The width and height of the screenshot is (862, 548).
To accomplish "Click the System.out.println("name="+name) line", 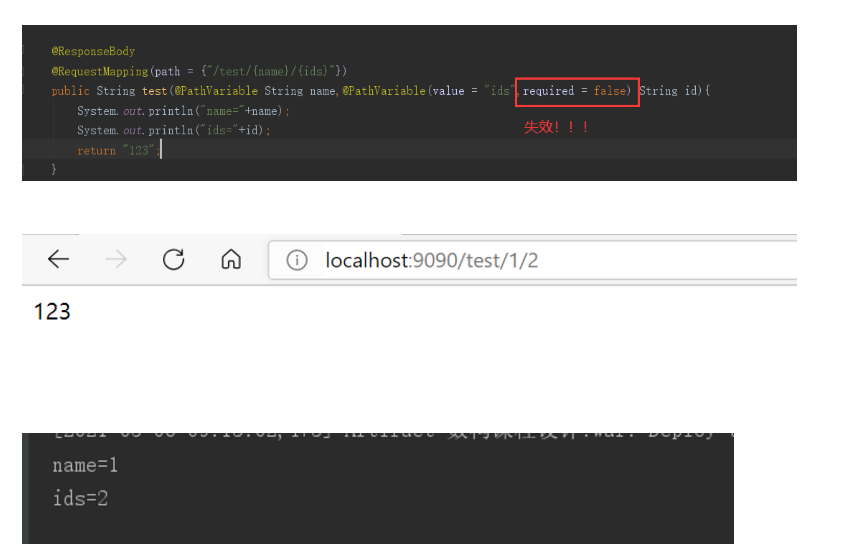I will 183,111.
